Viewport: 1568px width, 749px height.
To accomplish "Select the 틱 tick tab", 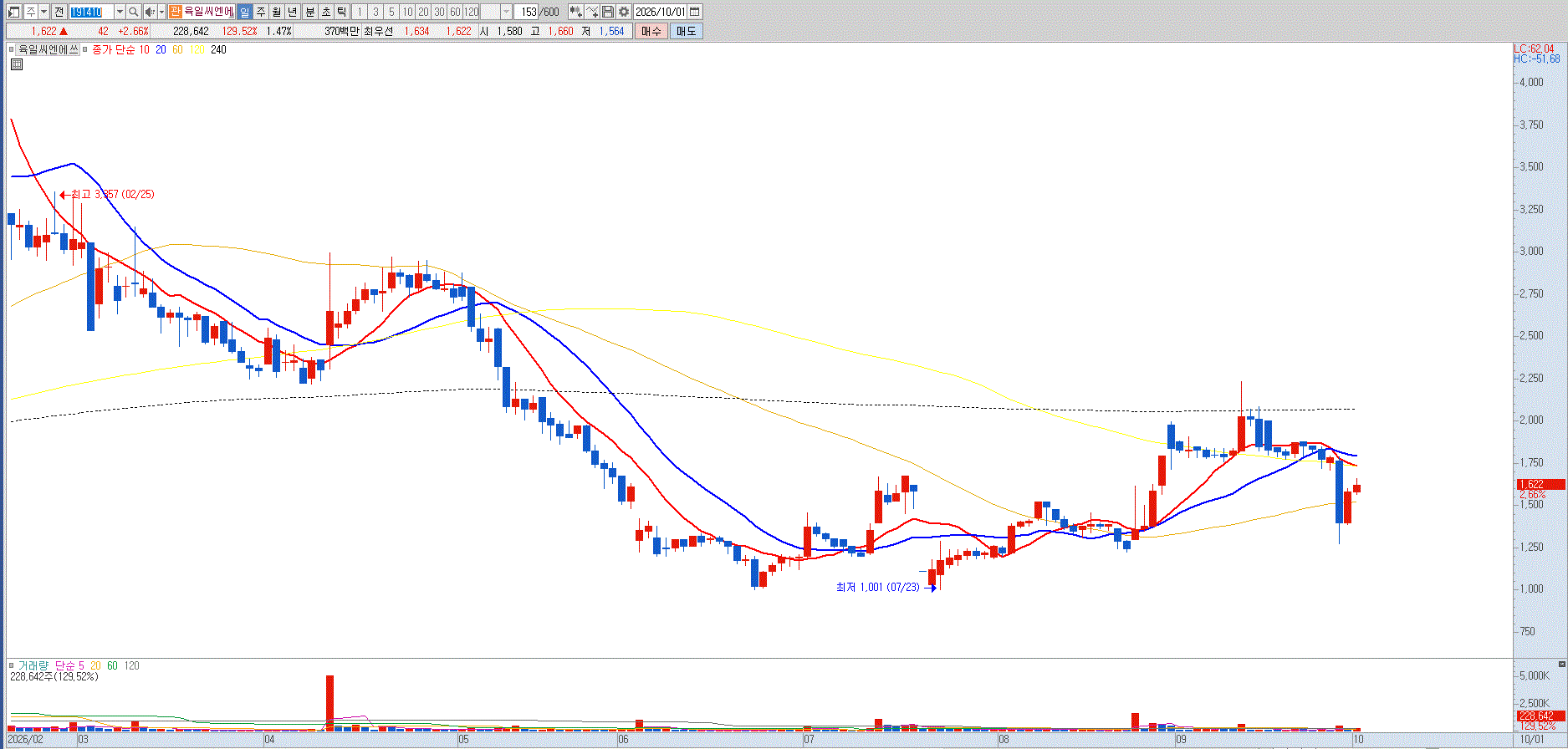I will coord(341,12).
